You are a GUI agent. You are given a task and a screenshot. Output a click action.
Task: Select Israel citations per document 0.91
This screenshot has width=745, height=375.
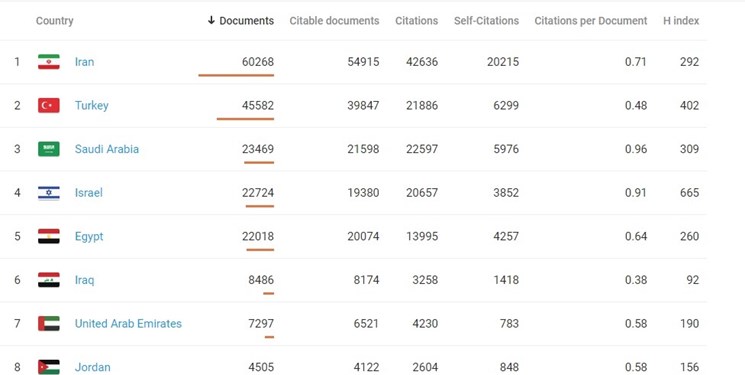(636, 192)
